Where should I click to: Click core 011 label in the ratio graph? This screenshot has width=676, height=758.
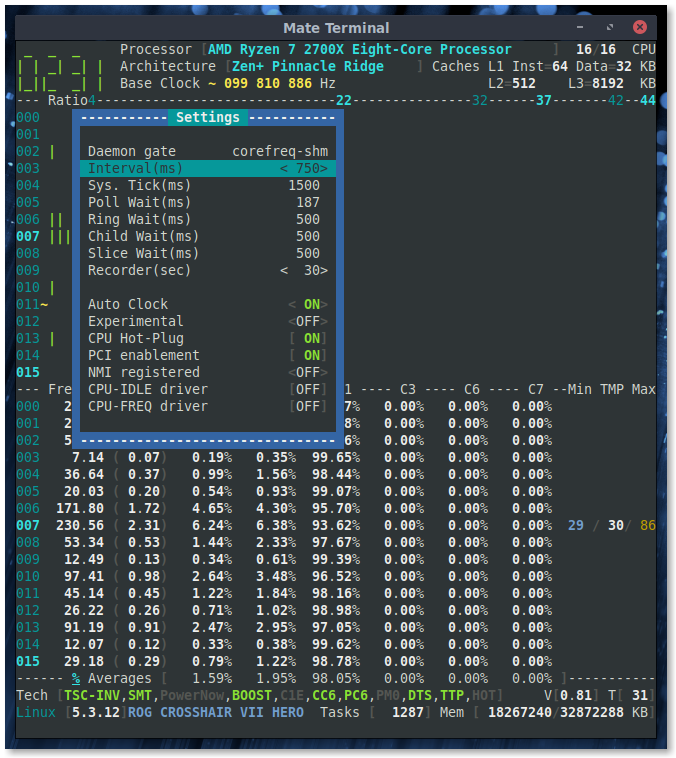point(28,304)
